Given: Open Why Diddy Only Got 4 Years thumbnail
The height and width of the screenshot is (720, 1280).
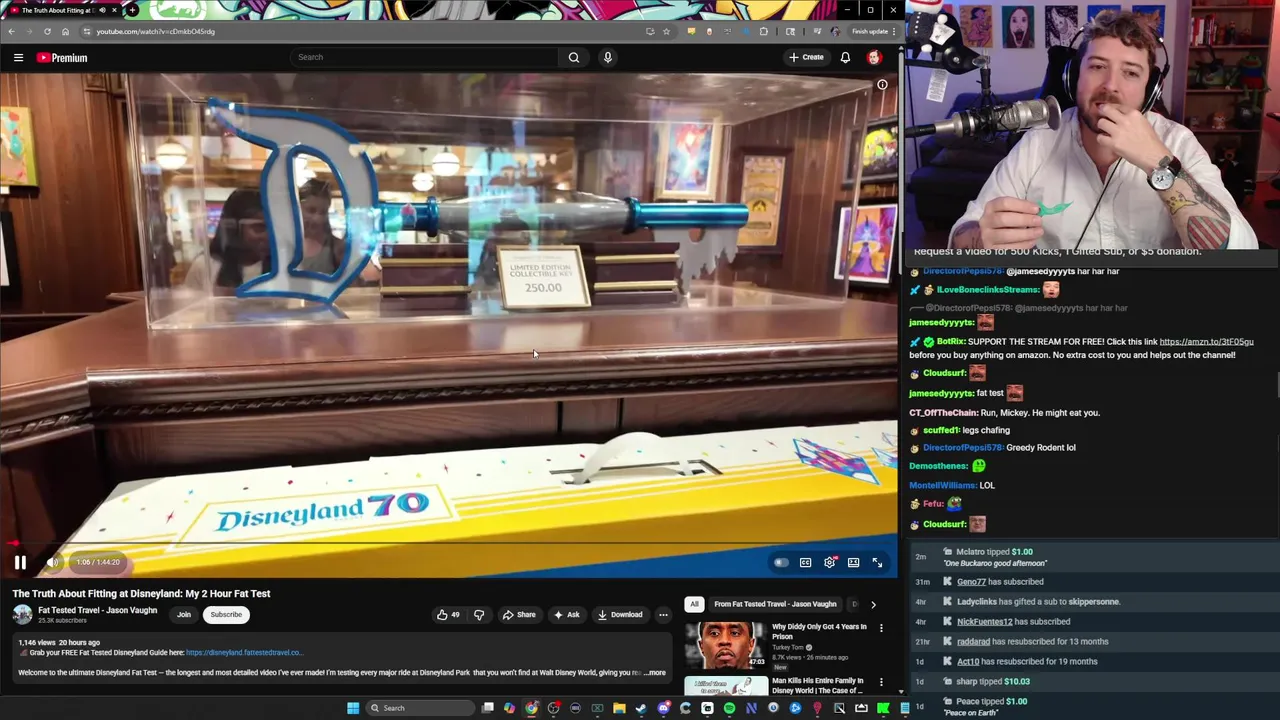Looking at the screenshot, I should pos(726,646).
